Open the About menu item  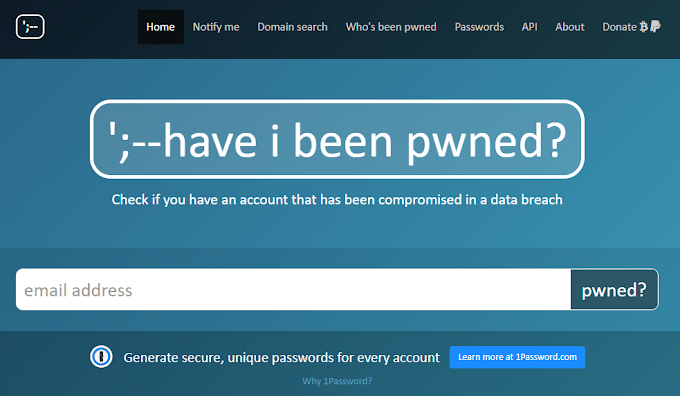(570, 27)
